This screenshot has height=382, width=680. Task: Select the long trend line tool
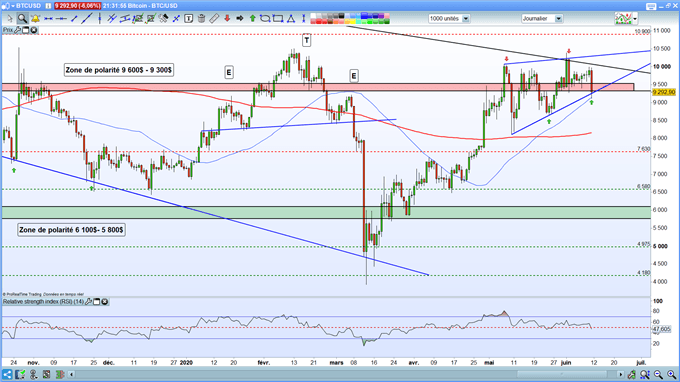(x=87, y=19)
